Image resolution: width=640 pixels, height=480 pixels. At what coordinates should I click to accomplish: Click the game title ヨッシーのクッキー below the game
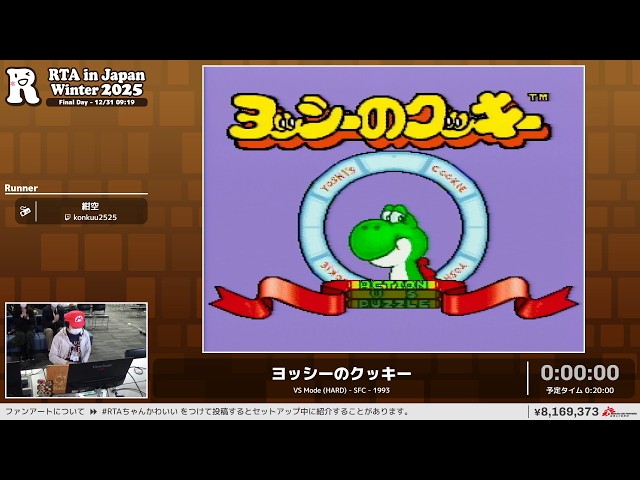click(x=341, y=373)
